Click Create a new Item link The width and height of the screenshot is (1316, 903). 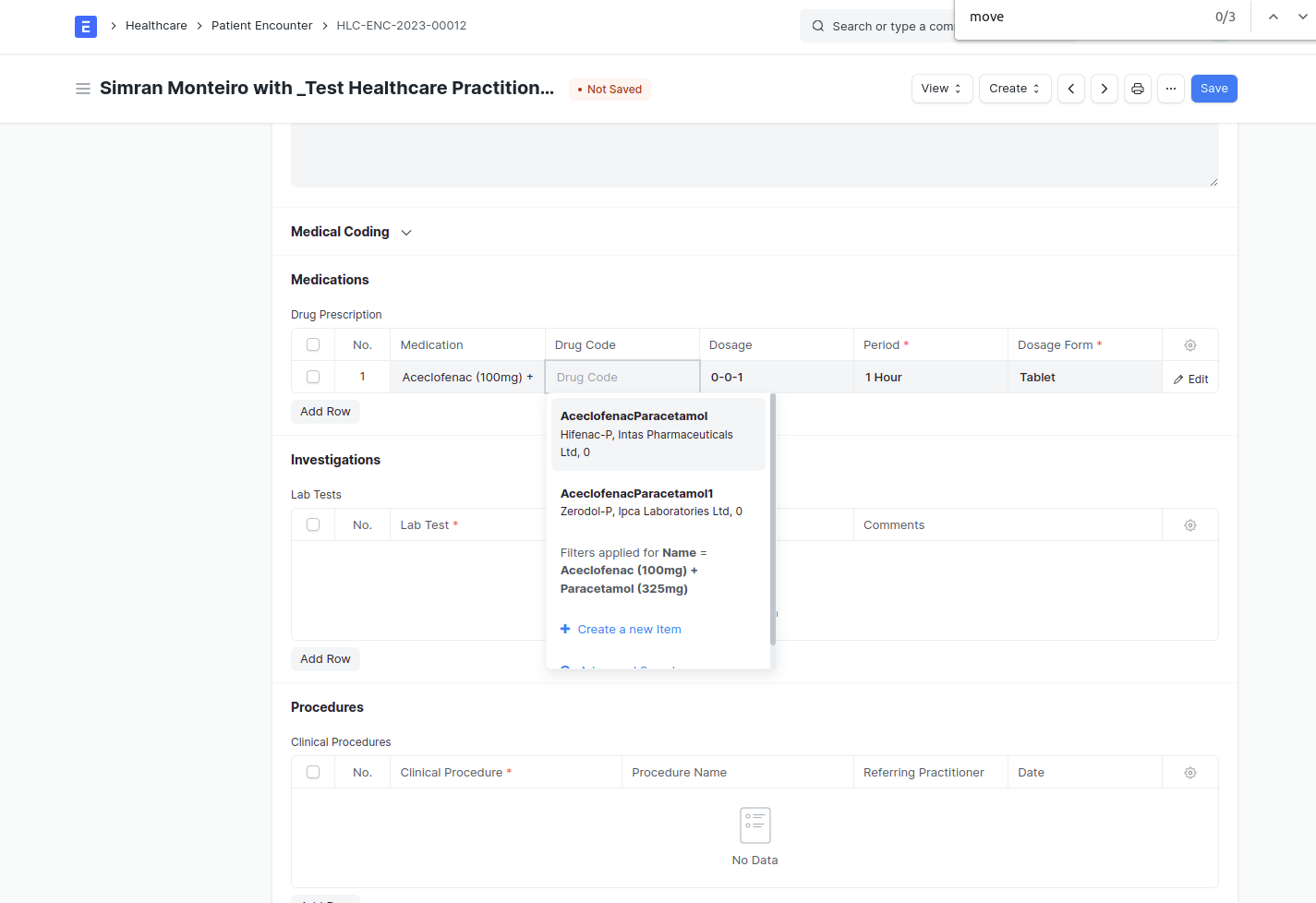coord(621,630)
